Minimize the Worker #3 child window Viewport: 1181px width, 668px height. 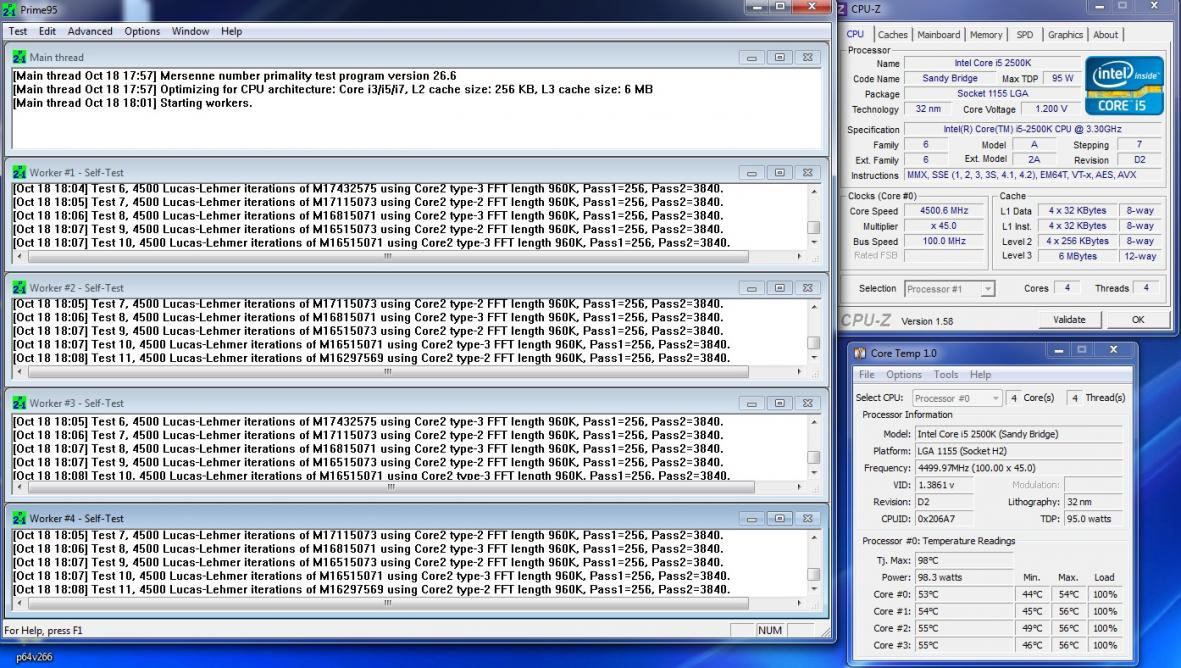[x=752, y=403]
